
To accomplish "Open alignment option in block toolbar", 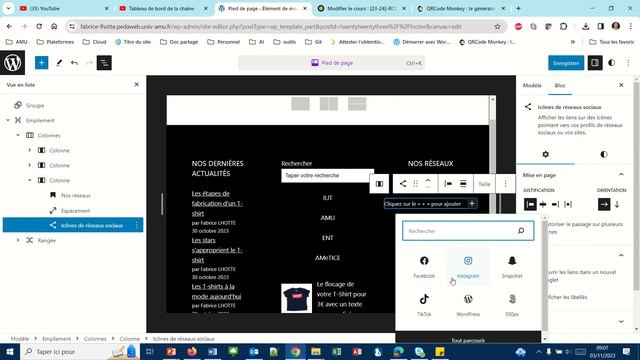I will click(x=463, y=184).
